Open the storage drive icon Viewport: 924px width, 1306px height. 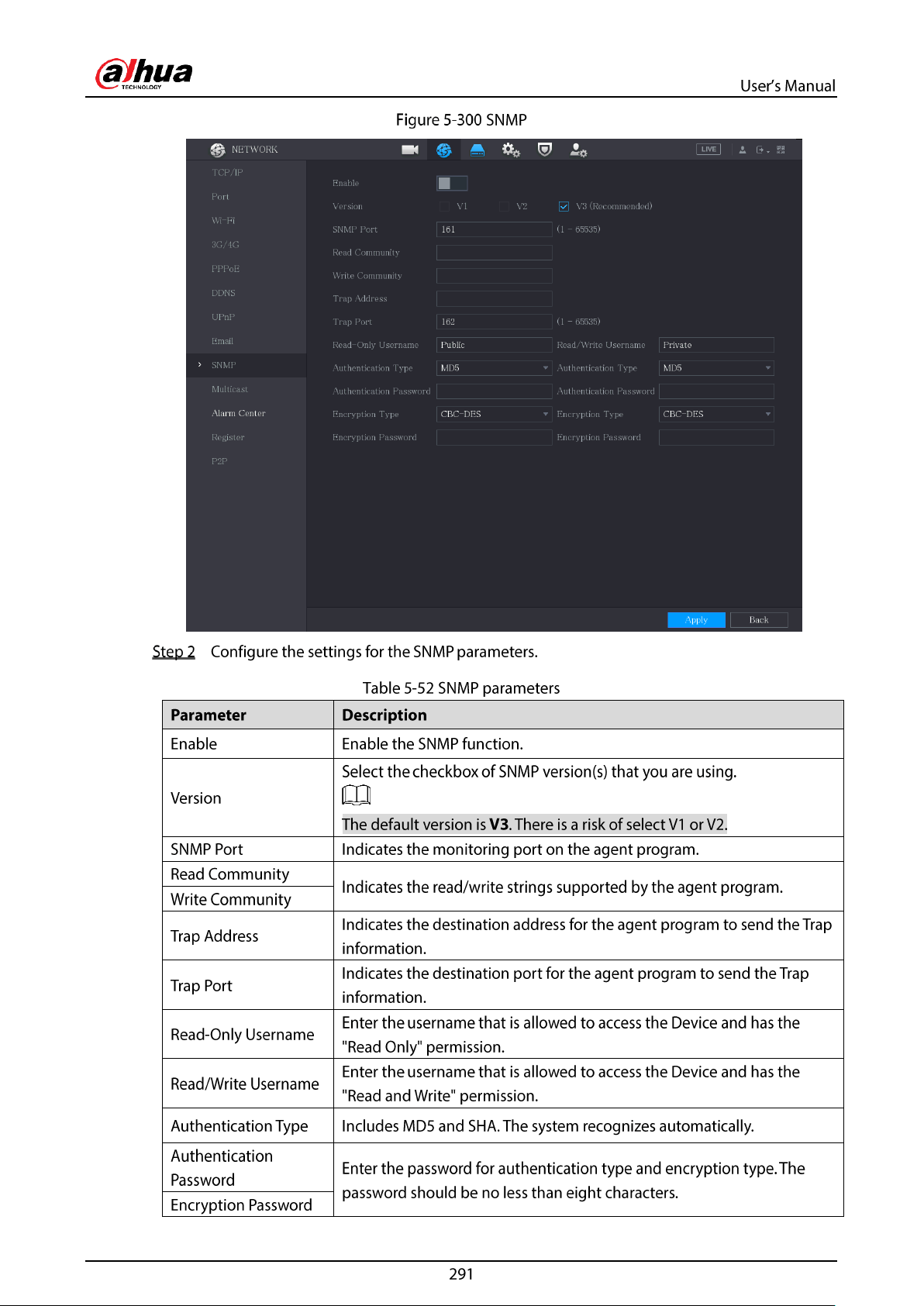(x=478, y=150)
